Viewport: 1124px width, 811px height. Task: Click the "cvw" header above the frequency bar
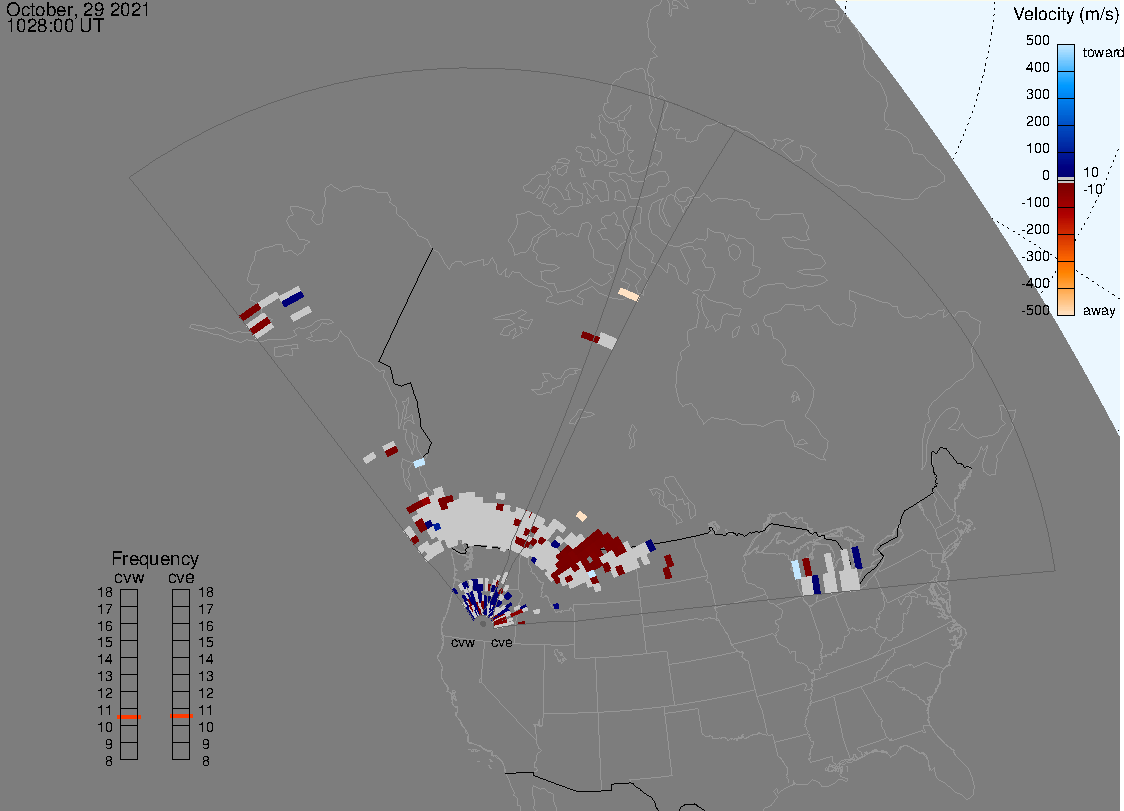129,577
